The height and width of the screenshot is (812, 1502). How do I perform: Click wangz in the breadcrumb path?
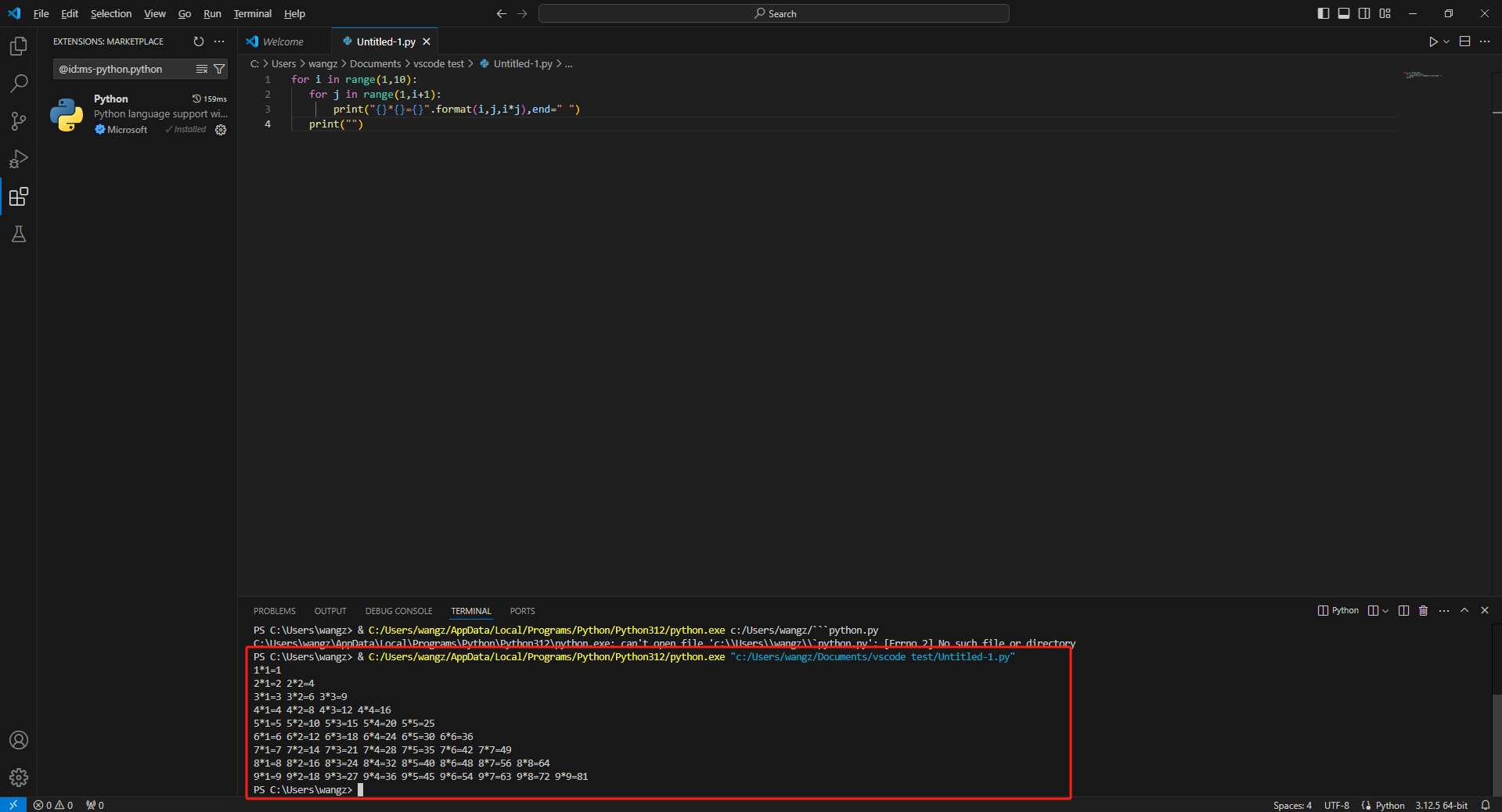coord(322,64)
